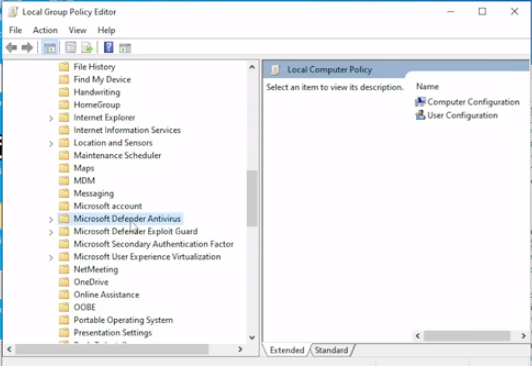Click the Local Group Policy Editor title icon

[13, 12]
